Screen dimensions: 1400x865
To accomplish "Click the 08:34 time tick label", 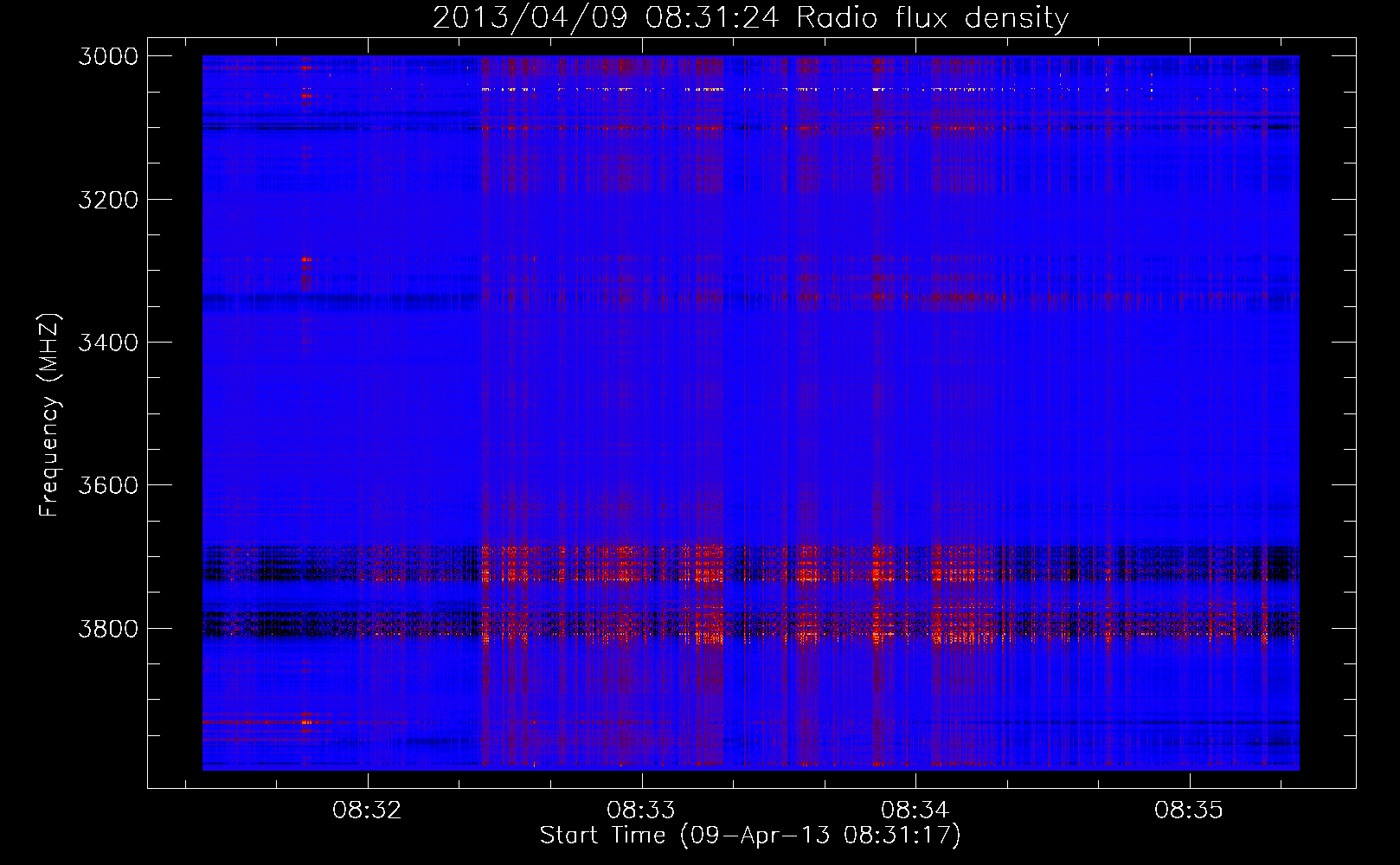I will coord(915,811).
